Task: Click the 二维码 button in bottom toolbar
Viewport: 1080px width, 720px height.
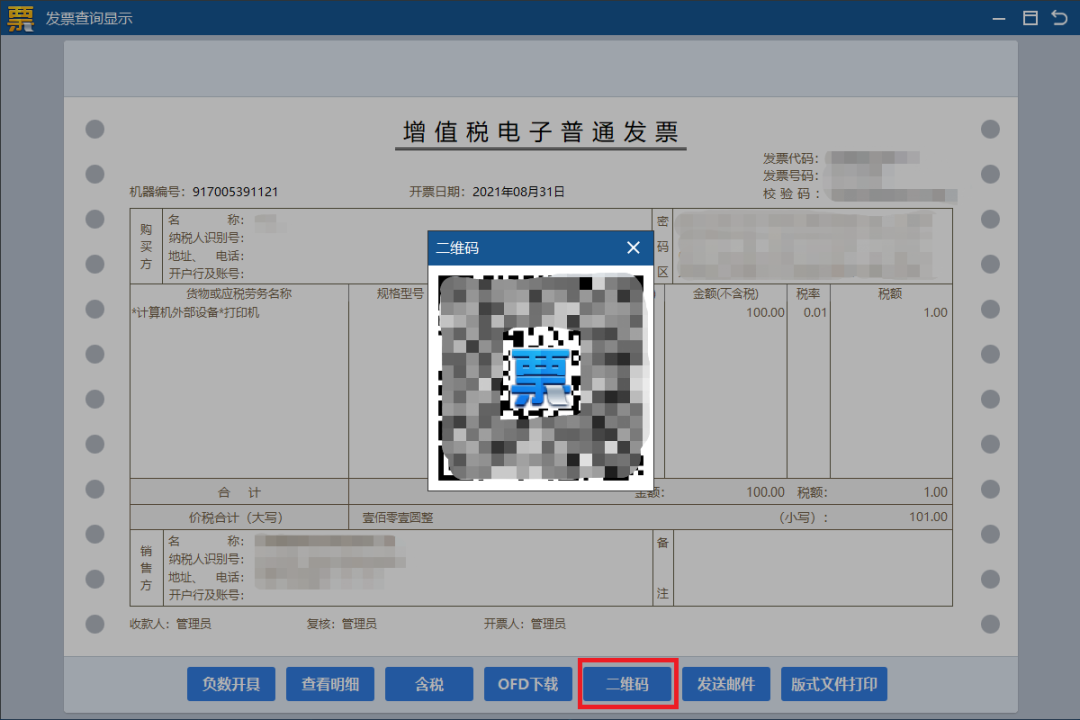Action: point(627,683)
